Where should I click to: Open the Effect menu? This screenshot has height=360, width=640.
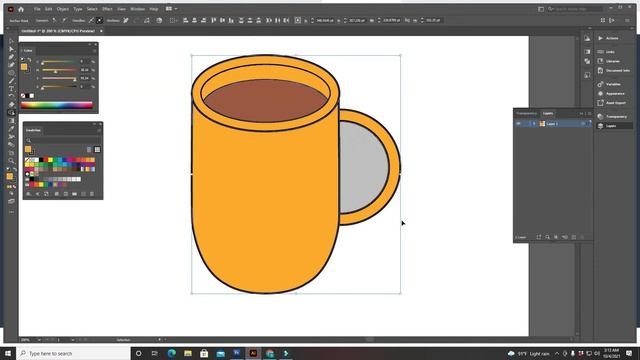coord(107,9)
